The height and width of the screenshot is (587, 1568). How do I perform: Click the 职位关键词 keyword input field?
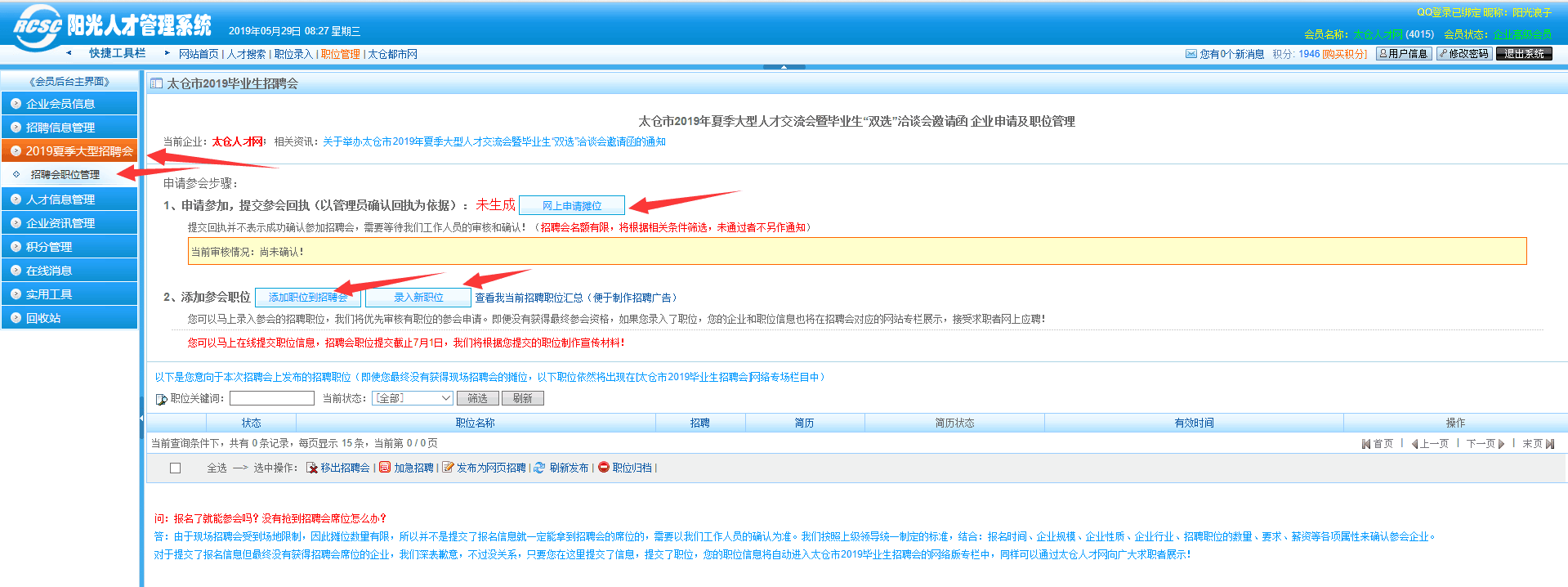click(272, 398)
